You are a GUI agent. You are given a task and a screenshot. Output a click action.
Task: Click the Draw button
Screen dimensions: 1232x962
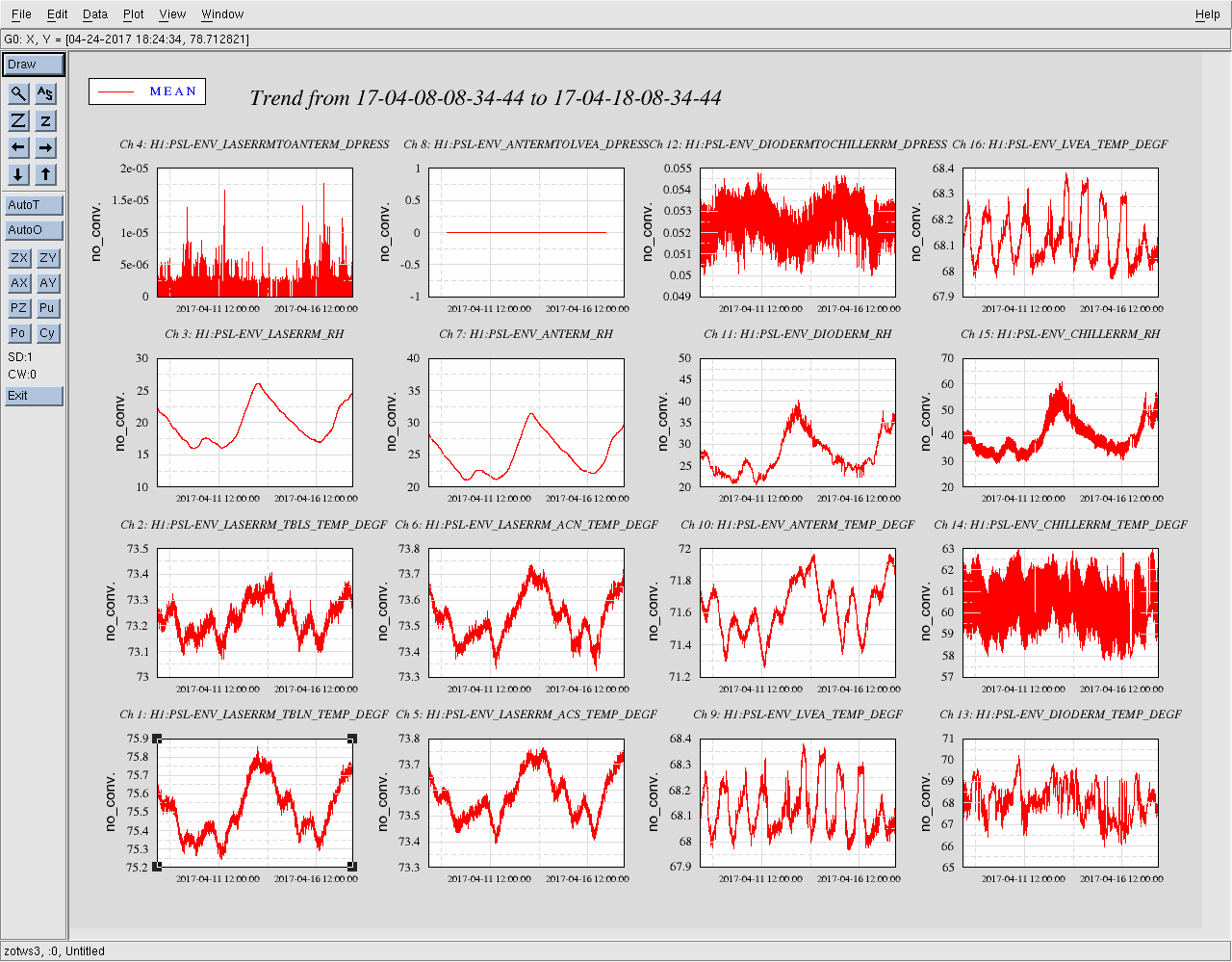[x=34, y=65]
